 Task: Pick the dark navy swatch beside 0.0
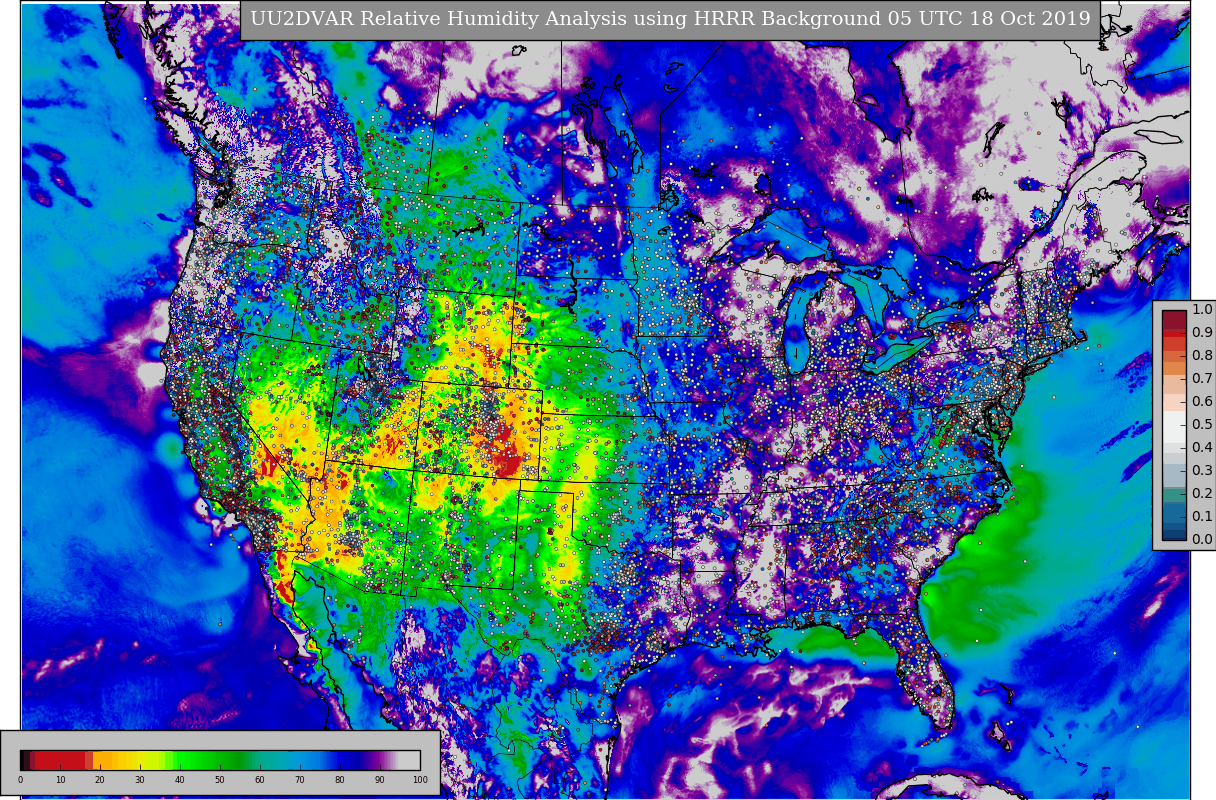click(1174, 534)
